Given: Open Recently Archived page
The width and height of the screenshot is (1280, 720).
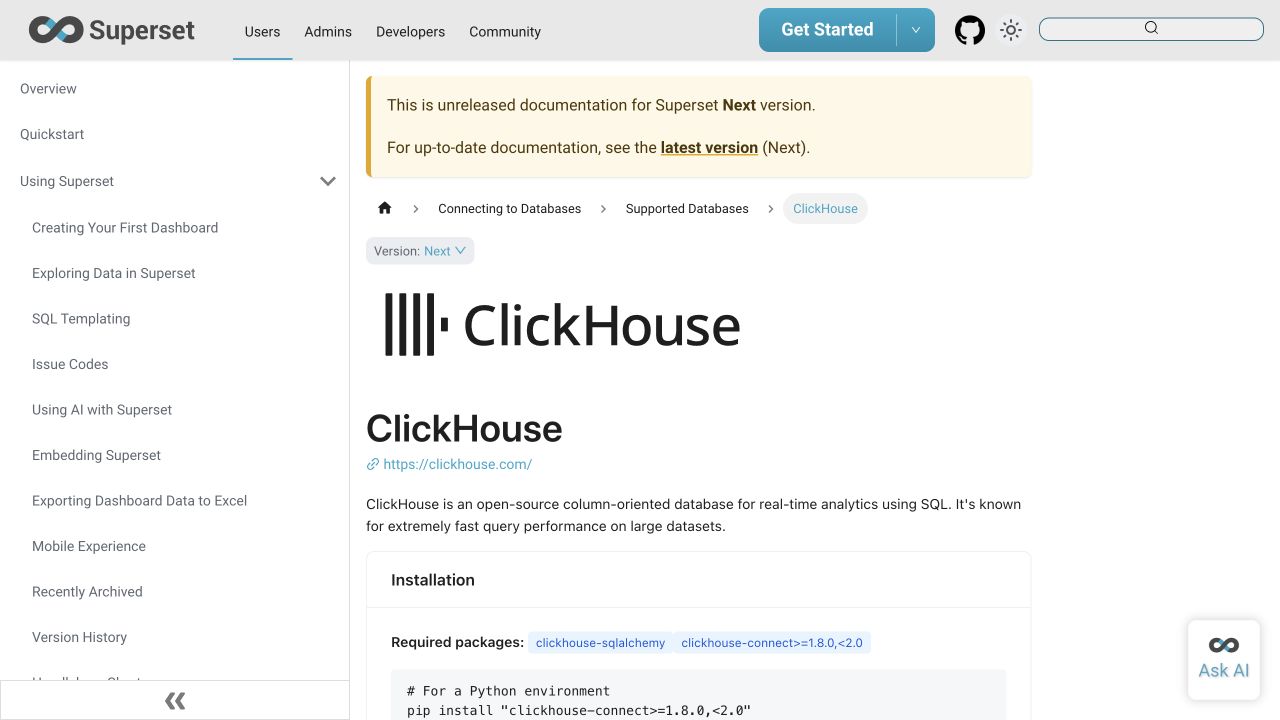Looking at the screenshot, I should 87,592.
